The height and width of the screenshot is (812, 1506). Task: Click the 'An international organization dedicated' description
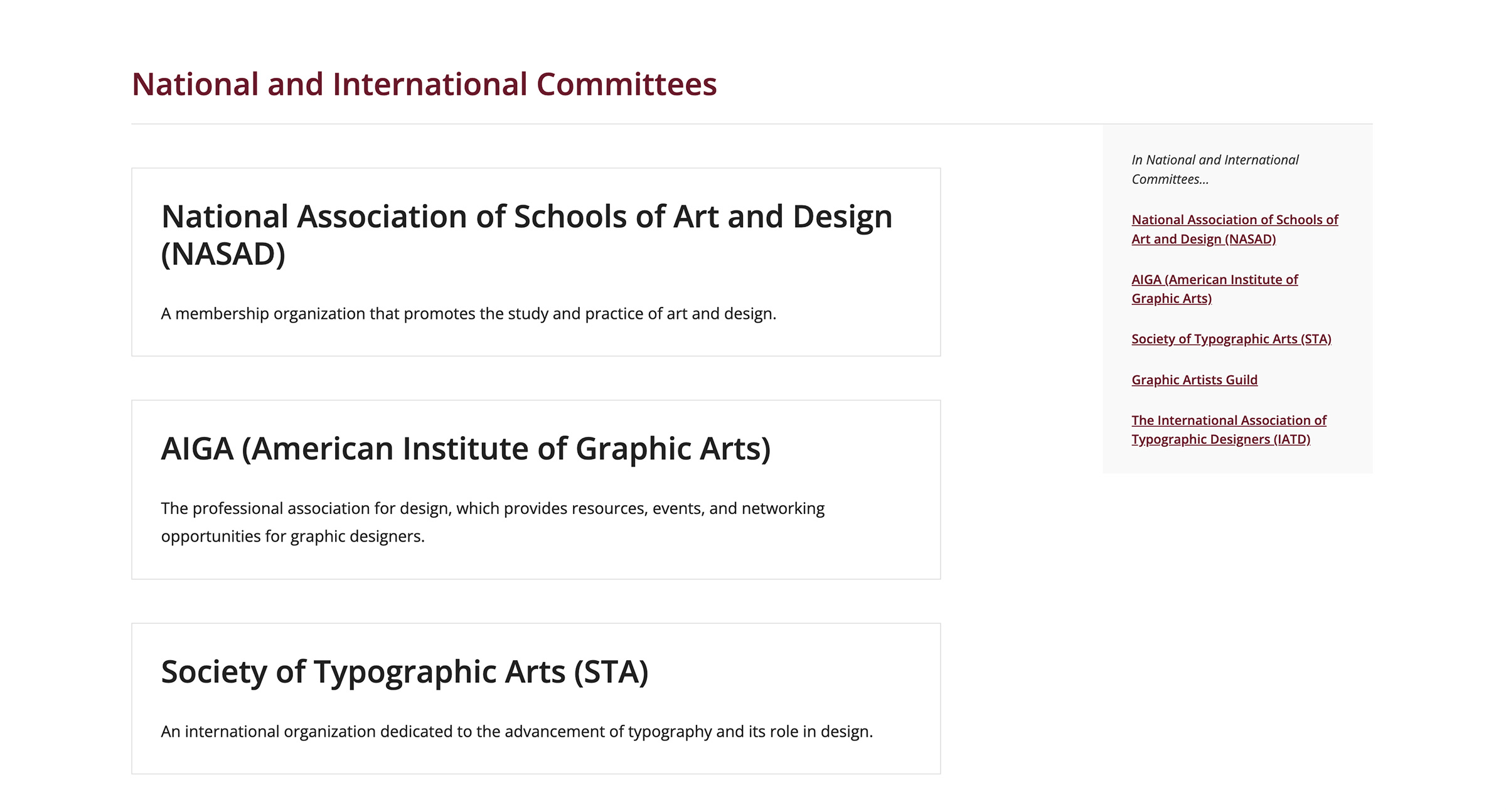[x=516, y=732]
